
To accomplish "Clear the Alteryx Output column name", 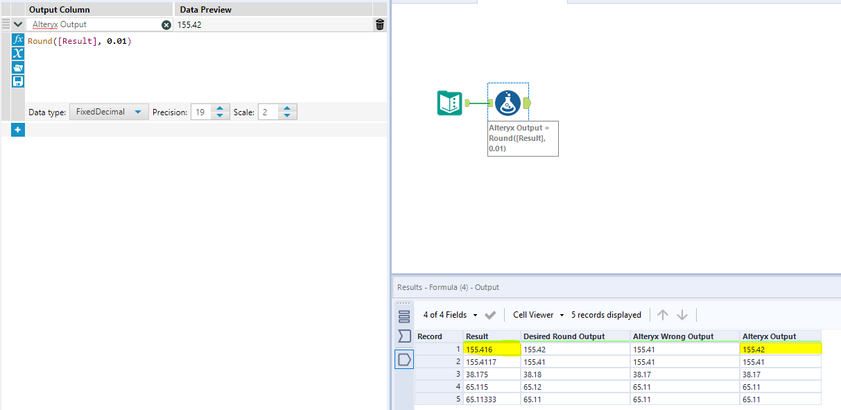I will 166,25.
